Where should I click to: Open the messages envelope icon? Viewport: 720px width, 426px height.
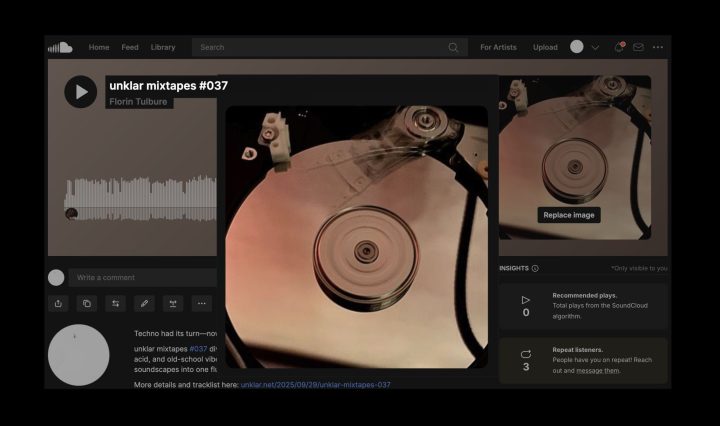(638, 47)
